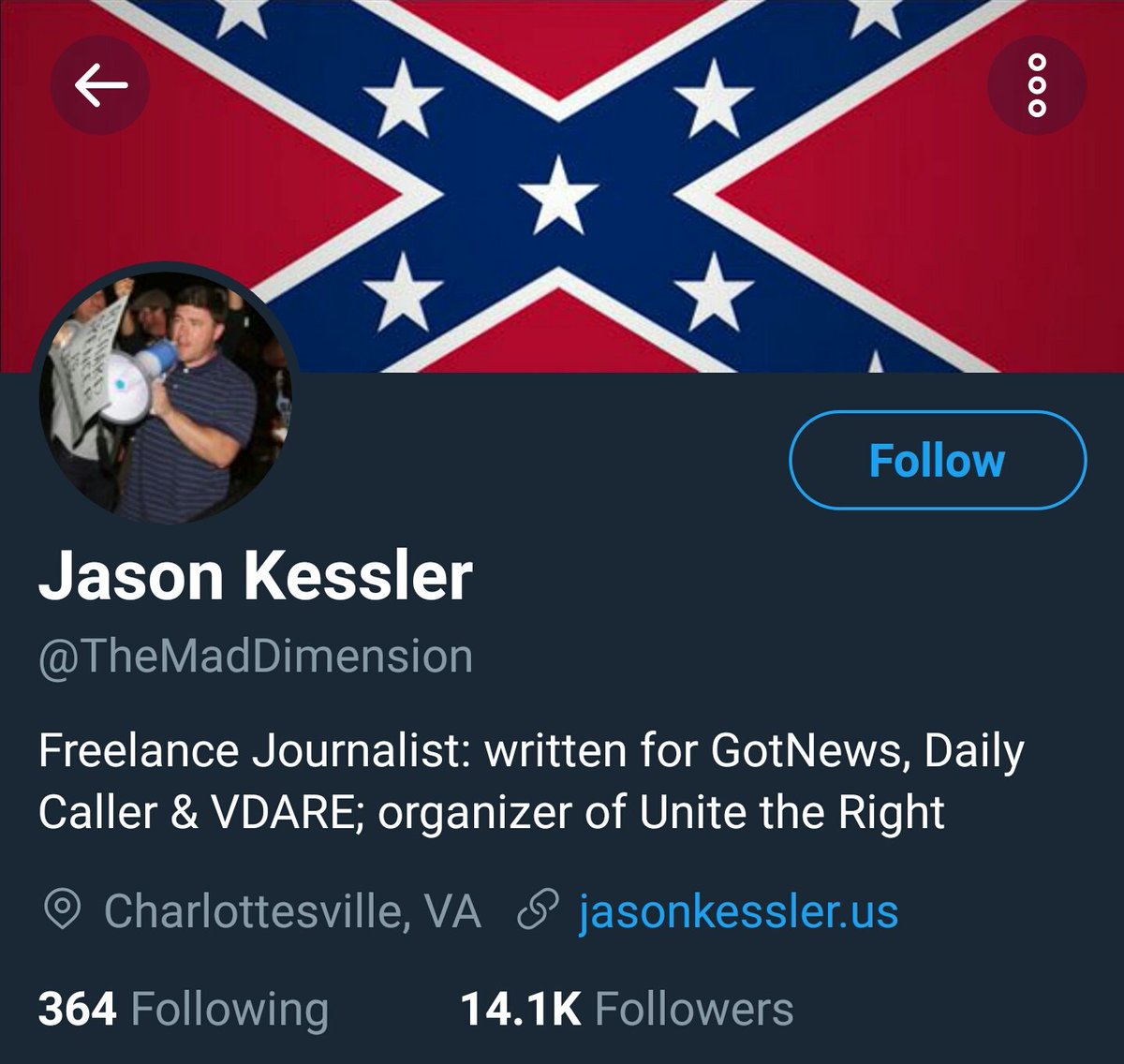Tap the location pin icon
The image size is (1124, 1064).
62,910
